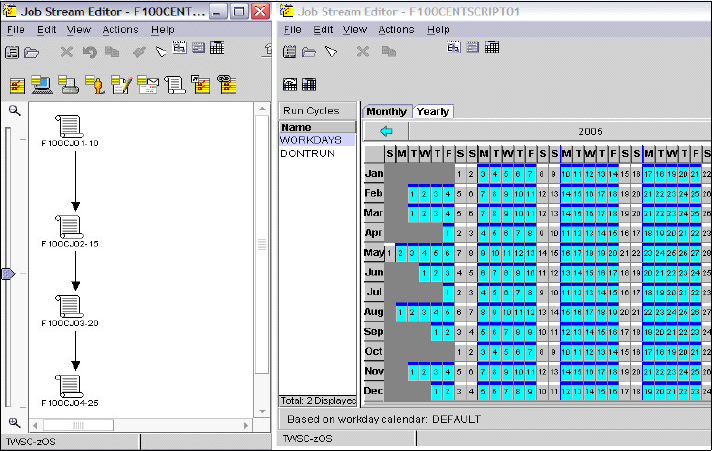The height and width of the screenshot is (451, 712).
Task: Click the open folder icon in left toolbar
Action: click(x=31, y=53)
